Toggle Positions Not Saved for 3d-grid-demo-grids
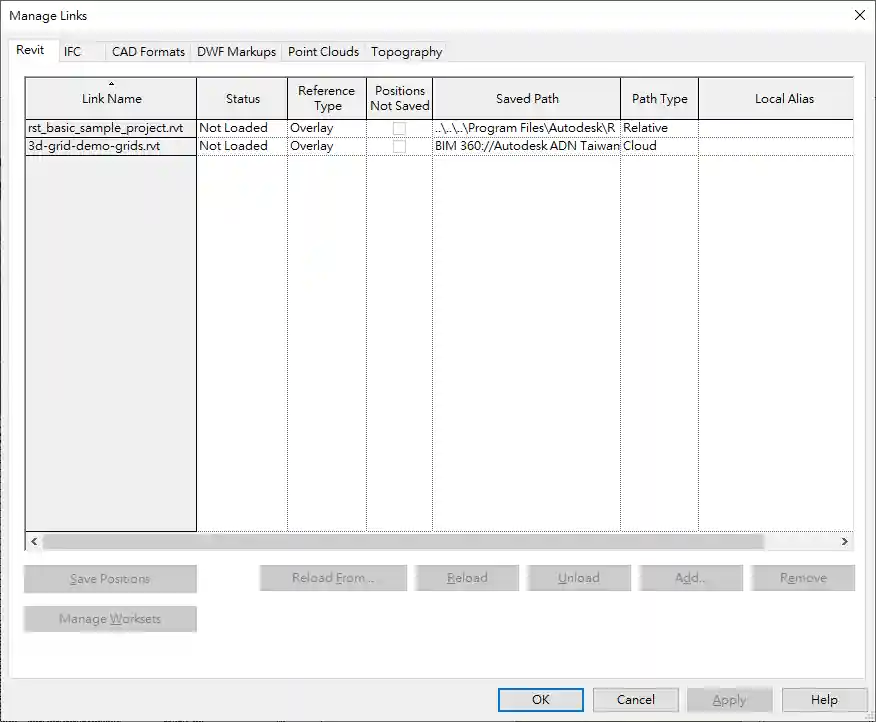 tap(398, 146)
